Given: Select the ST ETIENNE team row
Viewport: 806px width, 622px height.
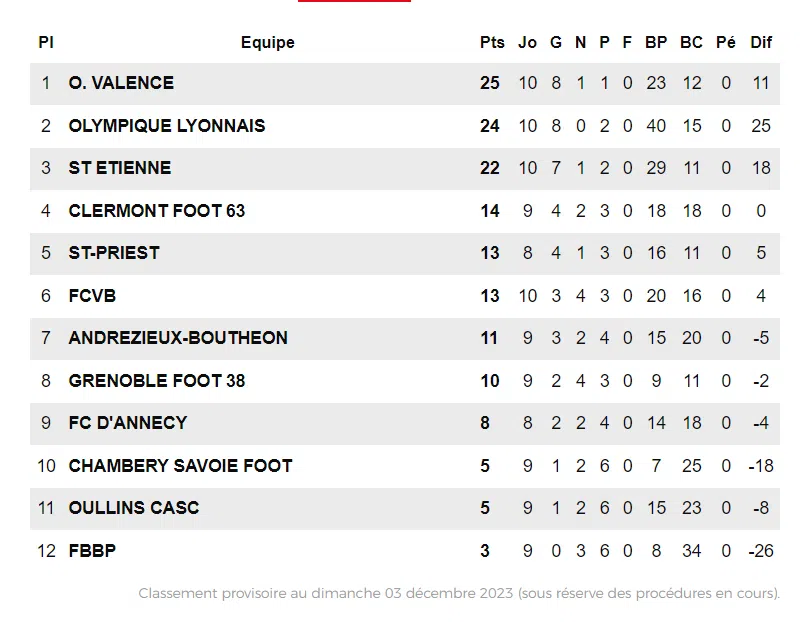Looking at the screenshot, I should click(120, 168).
